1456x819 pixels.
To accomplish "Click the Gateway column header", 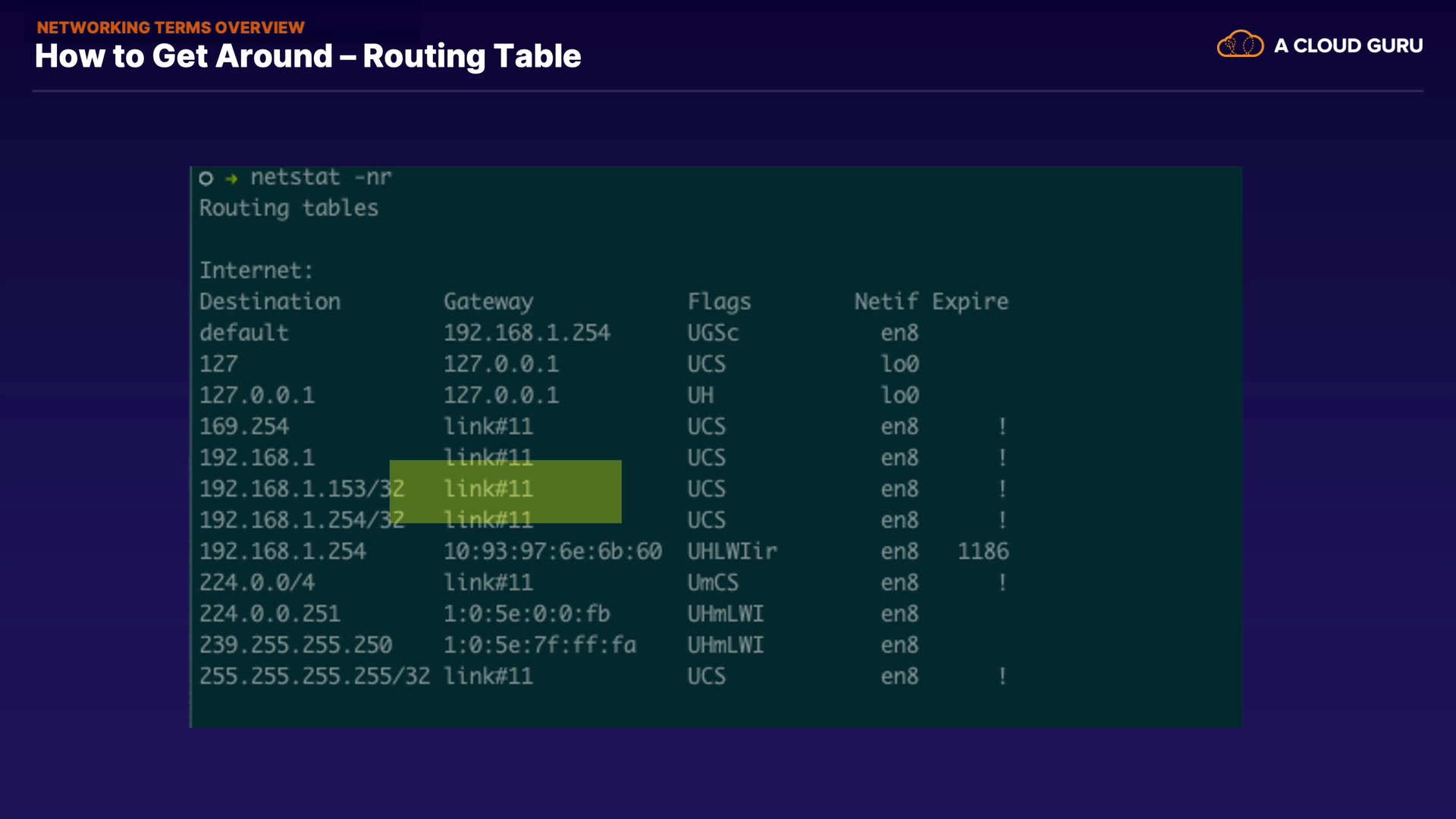I will click(488, 302).
